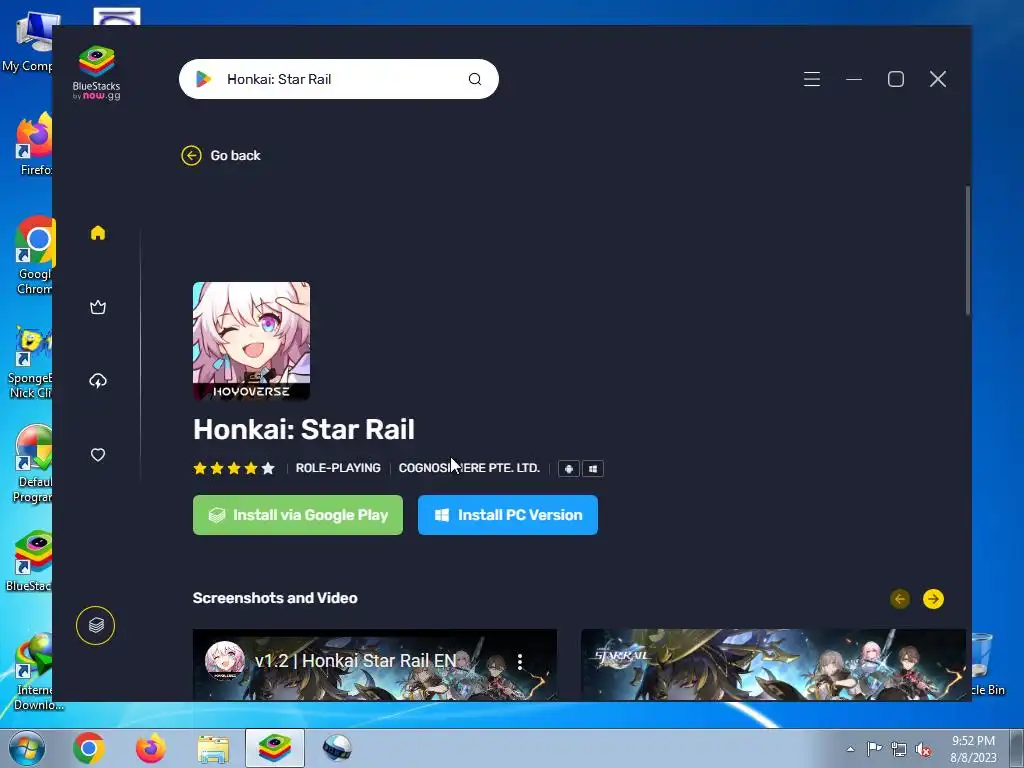Launch Chrome from the taskbar

pyautogui.click(x=89, y=748)
